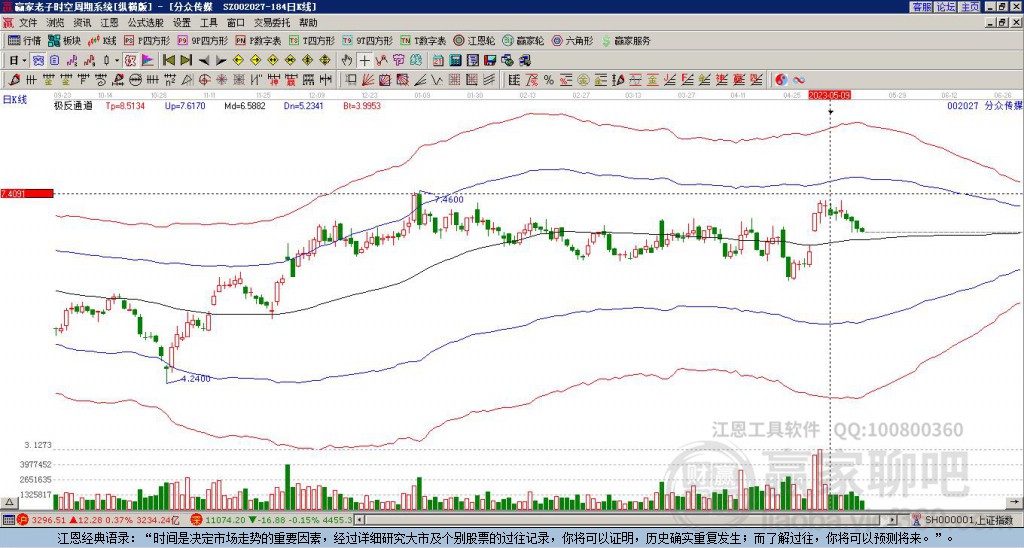The width and height of the screenshot is (1024, 548).
Task: Toggle the crosshair cursor tool
Action: (x=364, y=60)
